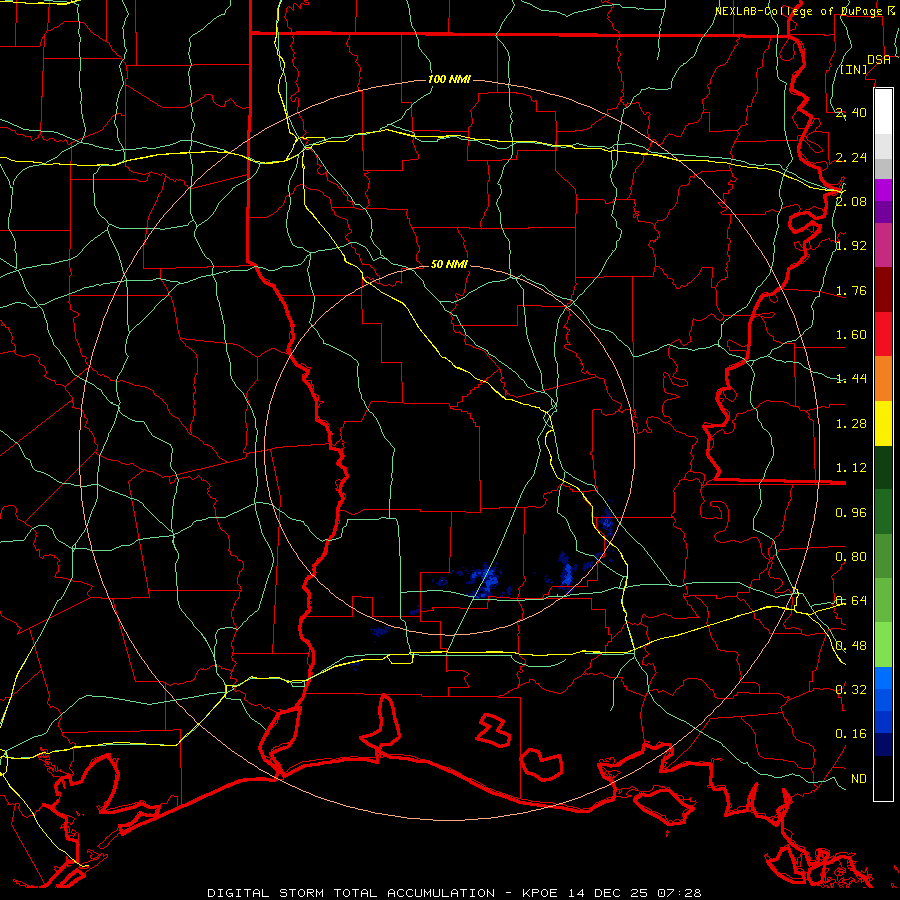Click the white swatch at 2.40

883,112
